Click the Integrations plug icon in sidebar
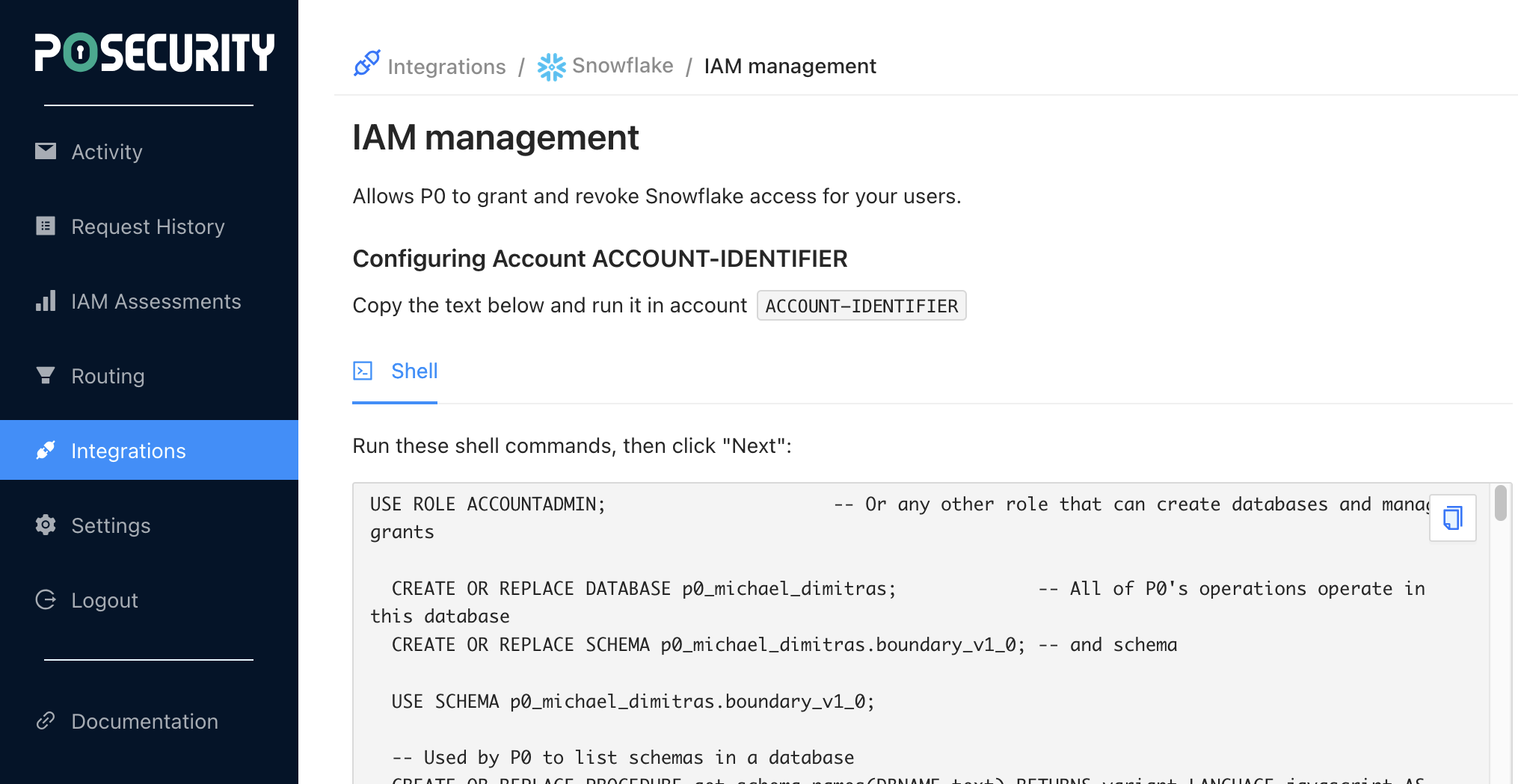The width and height of the screenshot is (1518, 784). tap(46, 450)
